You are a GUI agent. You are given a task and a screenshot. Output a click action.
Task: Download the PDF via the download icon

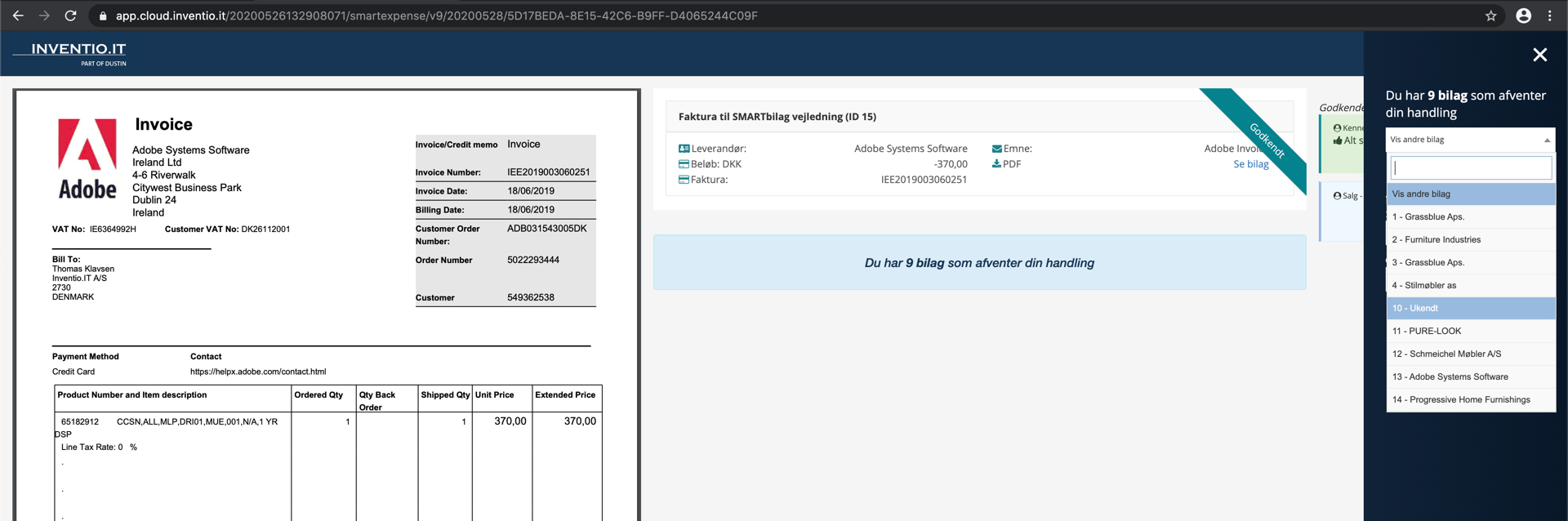coord(996,164)
